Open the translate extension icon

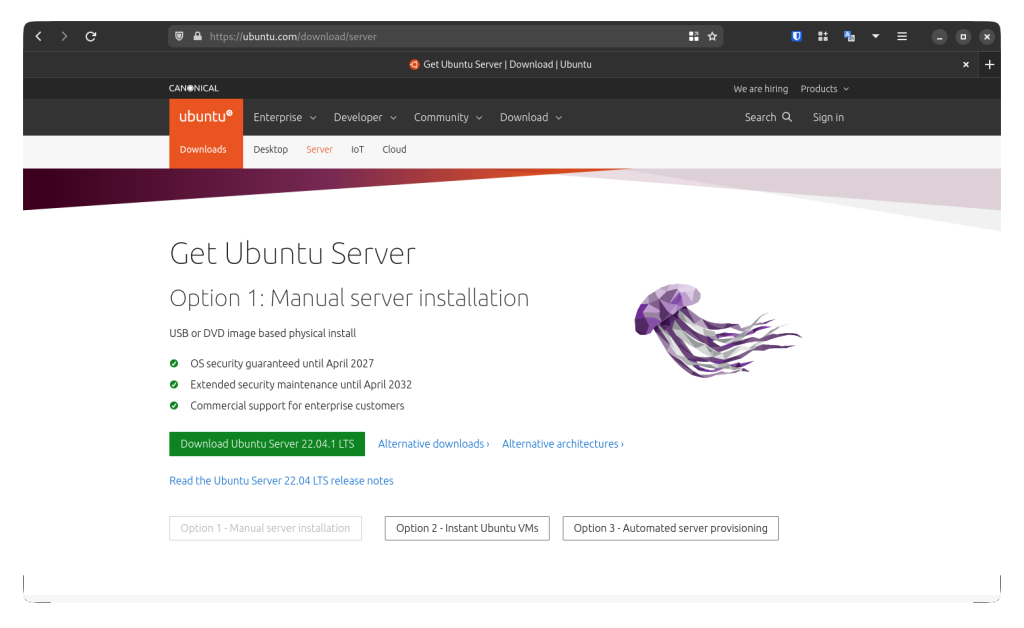pos(849,37)
